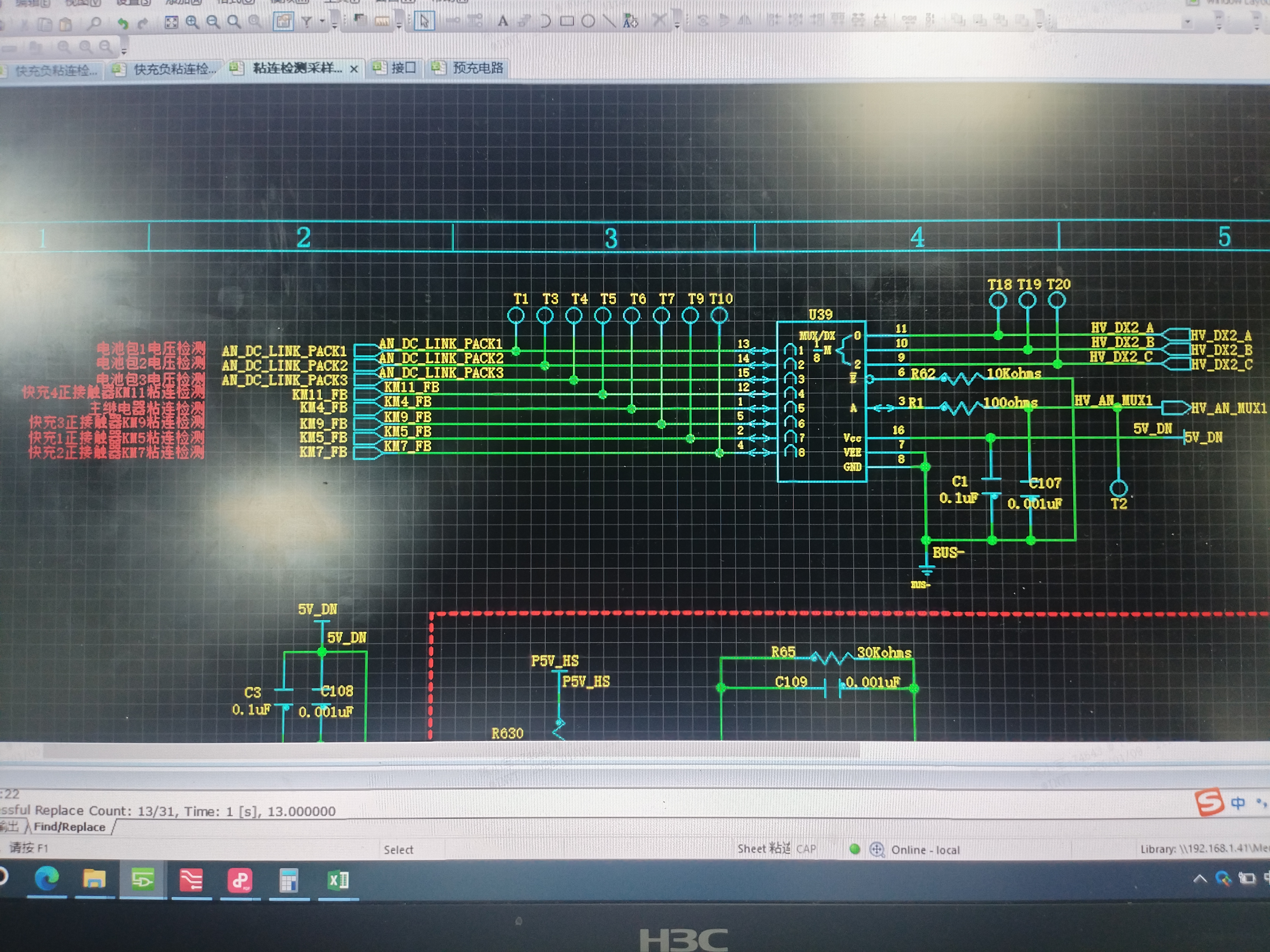Select the Arc drawing tool
1270x952 pixels.
(545, 21)
